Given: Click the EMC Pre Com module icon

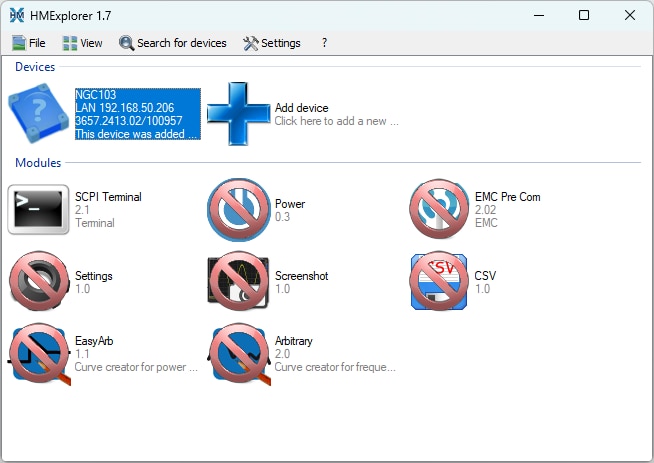Looking at the screenshot, I should tap(438, 210).
